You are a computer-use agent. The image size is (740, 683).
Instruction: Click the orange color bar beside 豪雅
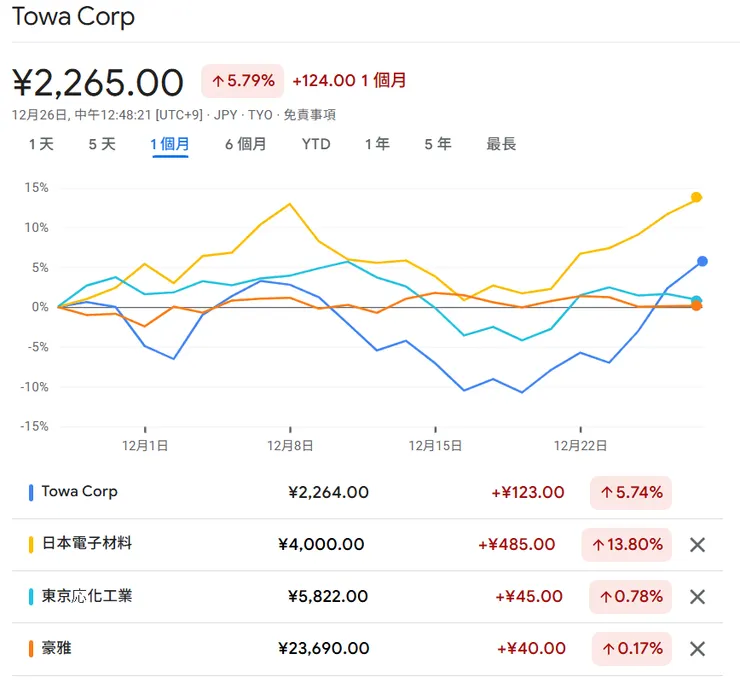pyautogui.click(x=31, y=649)
